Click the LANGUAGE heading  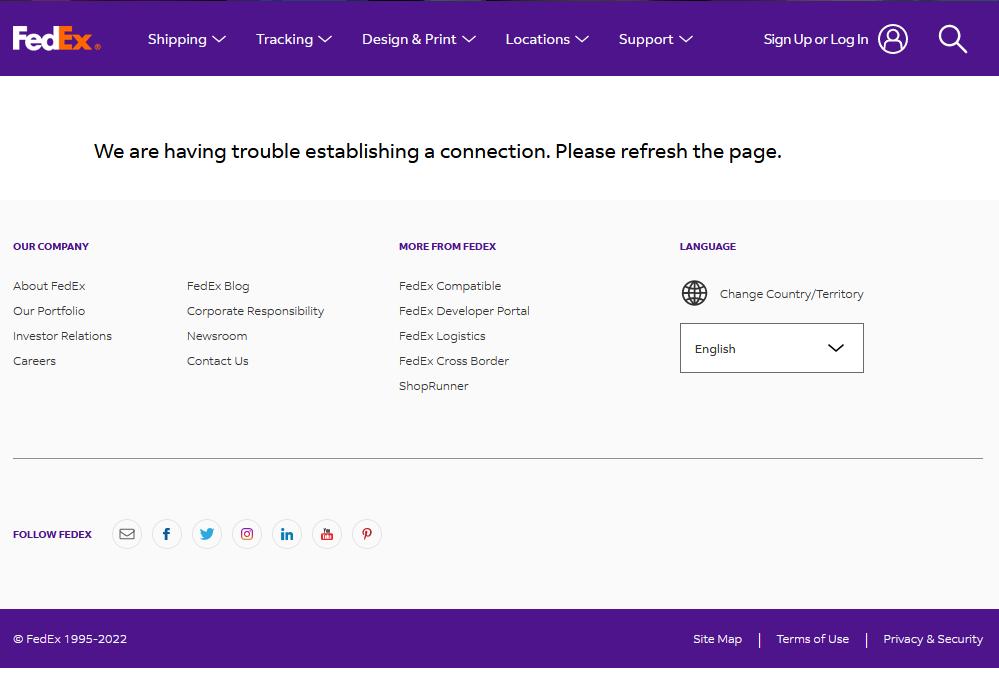click(708, 247)
